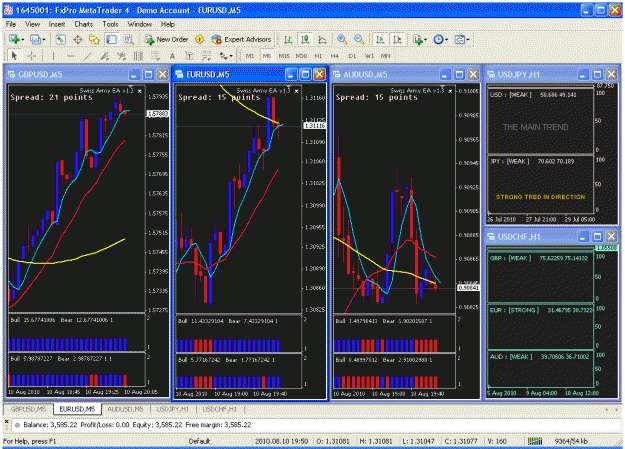Switch chart to Candlesticks mode
This screenshot has width=625, height=449.
305,39
